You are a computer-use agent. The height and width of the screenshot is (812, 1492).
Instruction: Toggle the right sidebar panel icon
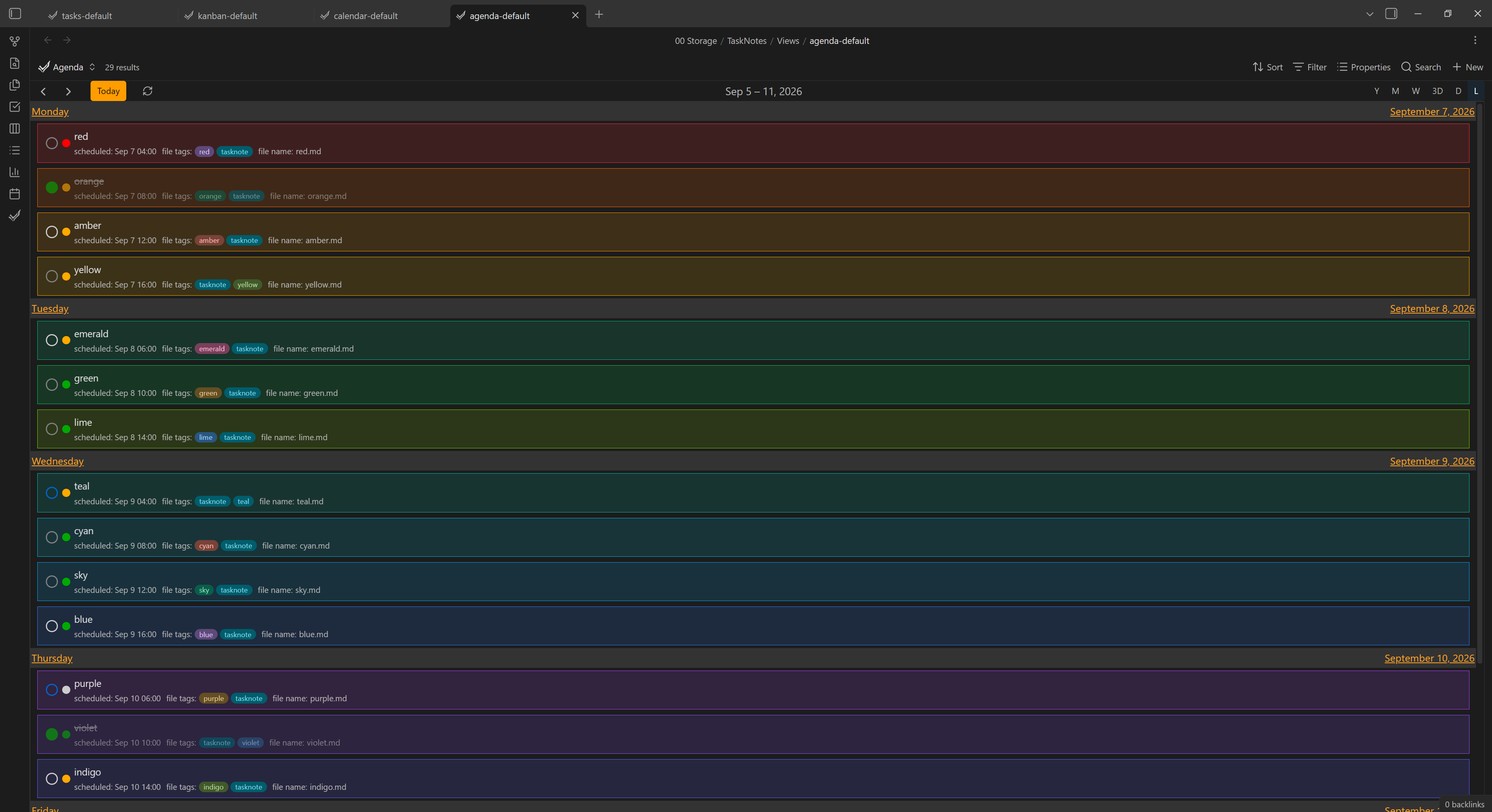1391,14
